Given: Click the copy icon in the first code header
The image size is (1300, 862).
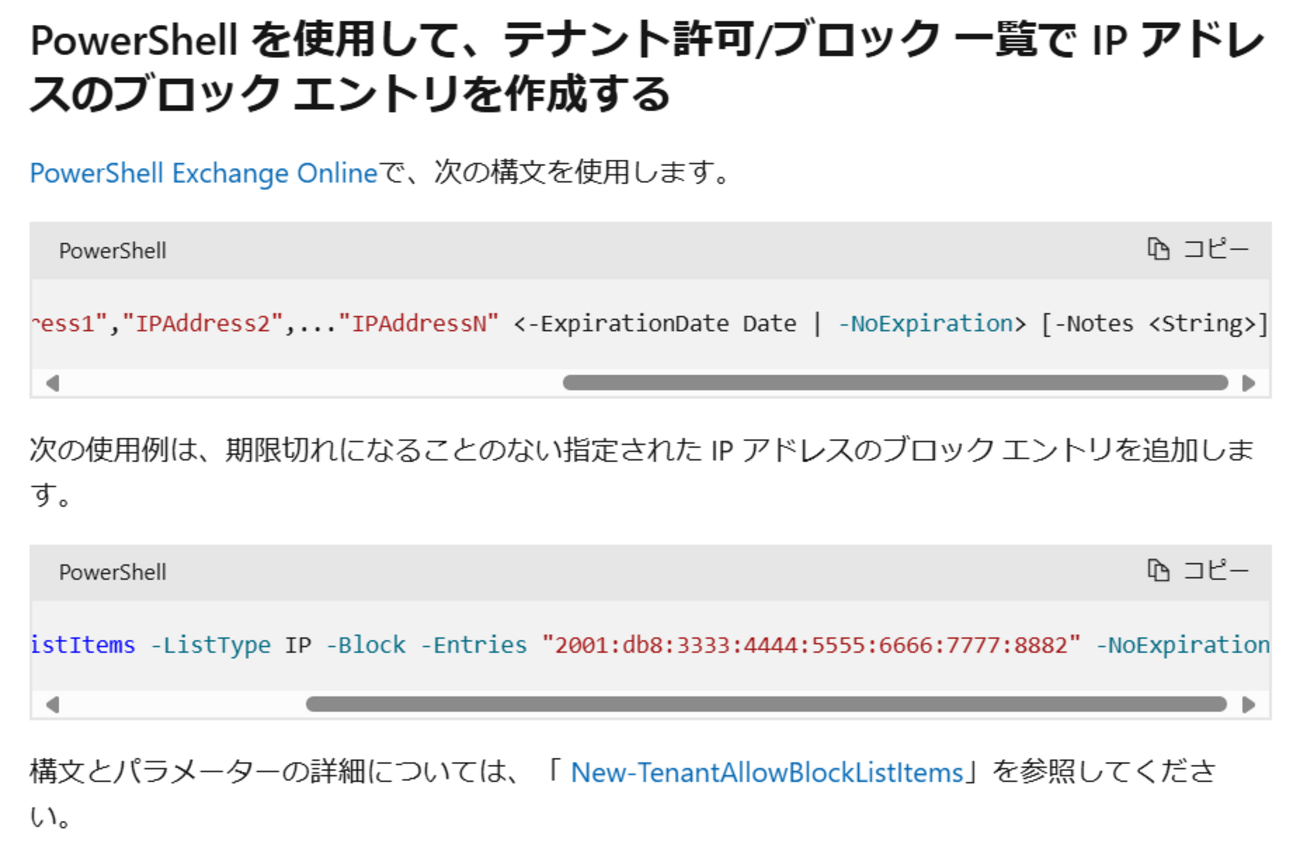Looking at the screenshot, I should pos(1158,249).
